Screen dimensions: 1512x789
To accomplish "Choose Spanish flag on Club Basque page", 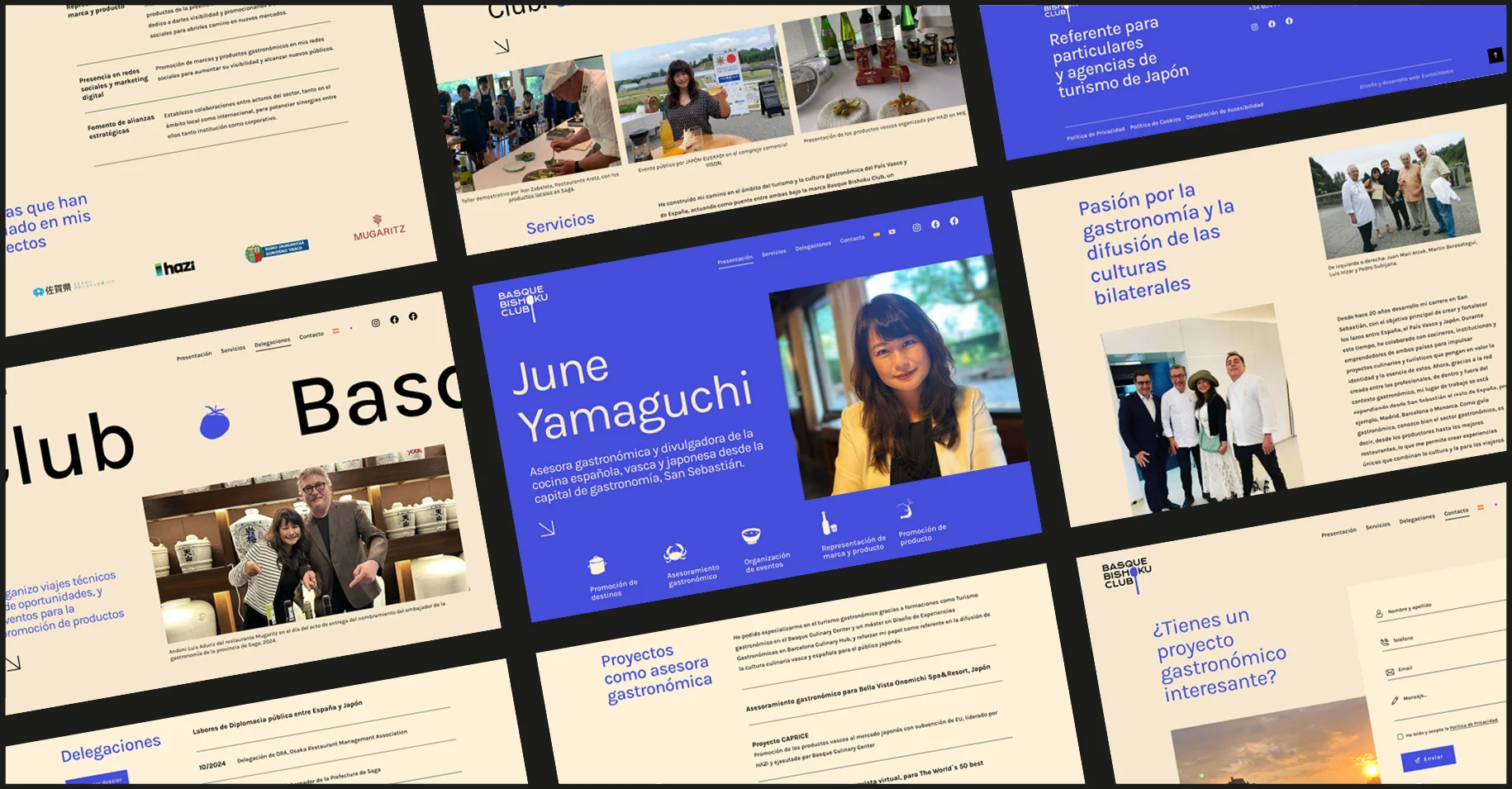I will [x=335, y=330].
